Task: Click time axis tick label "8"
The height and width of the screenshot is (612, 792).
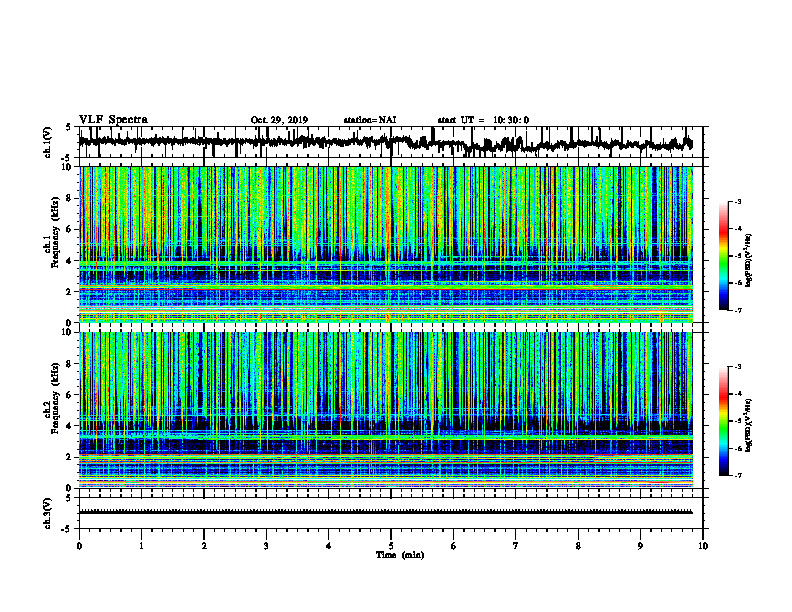Action: [578, 546]
